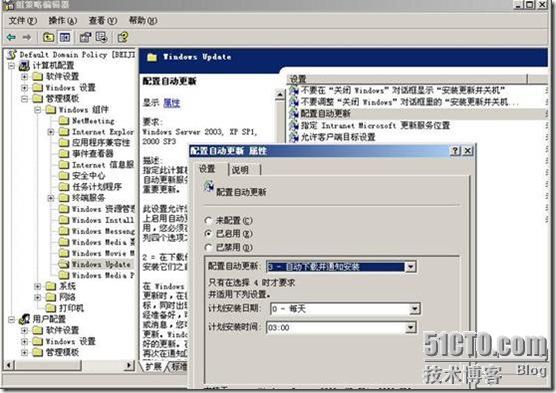Click right arrow of tree horizontal scrollbar

[130, 365]
